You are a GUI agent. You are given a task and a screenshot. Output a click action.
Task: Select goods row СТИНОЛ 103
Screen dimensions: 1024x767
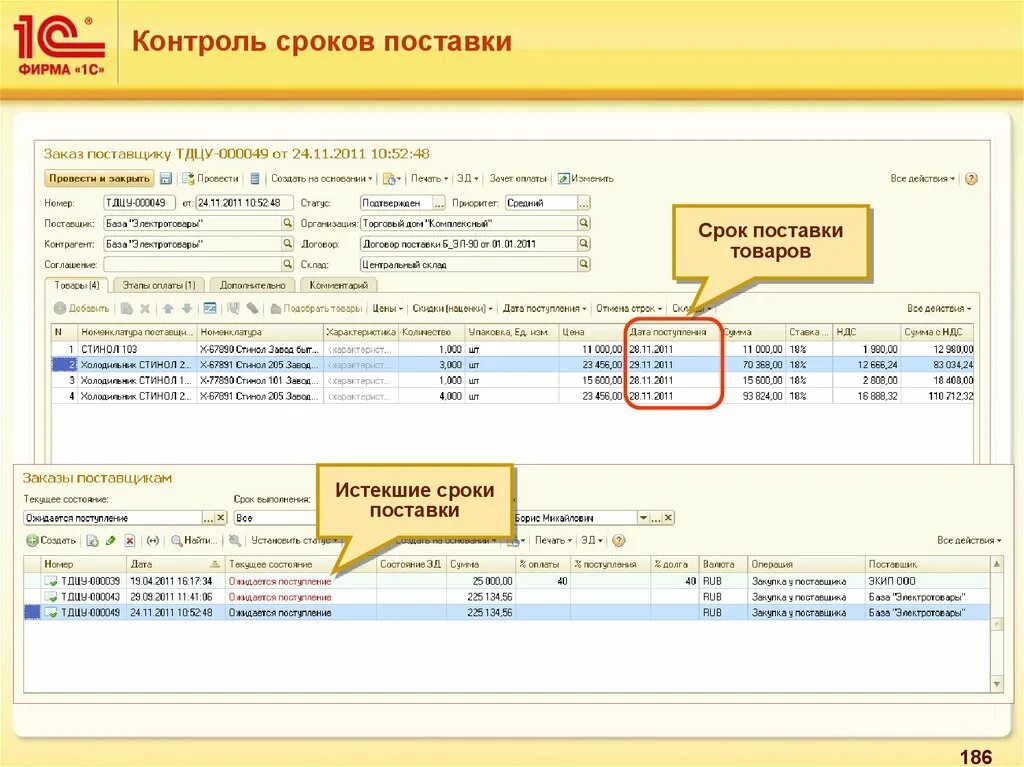click(x=513, y=349)
